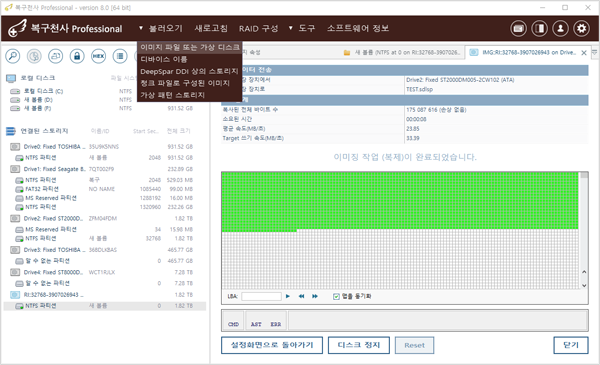Click the magnifier search icon in toolbar
This screenshot has height=365, width=600.
pyautogui.click(x=13, y=56)
